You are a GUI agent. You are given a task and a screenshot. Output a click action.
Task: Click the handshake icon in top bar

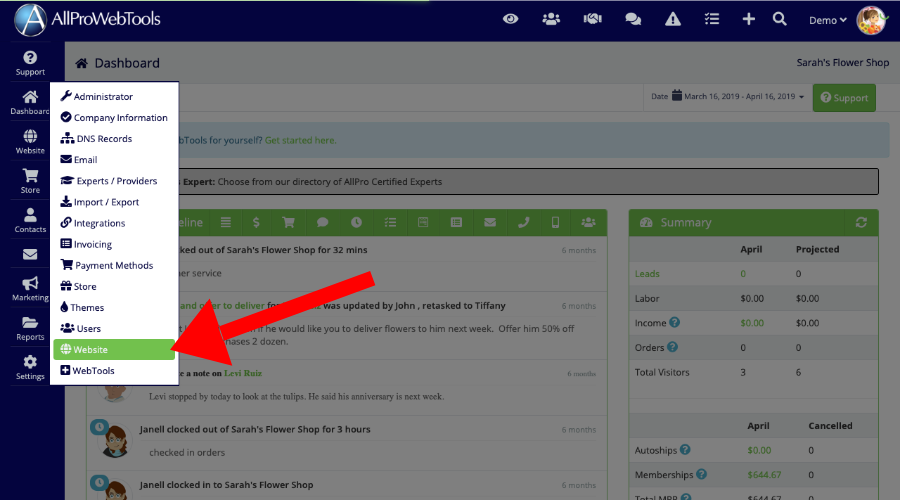(x=592, y=19)
